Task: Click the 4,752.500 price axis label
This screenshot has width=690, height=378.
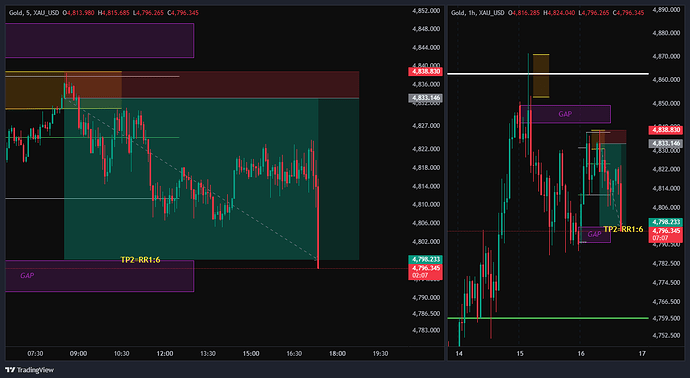Action: click(x=666, y=335)
